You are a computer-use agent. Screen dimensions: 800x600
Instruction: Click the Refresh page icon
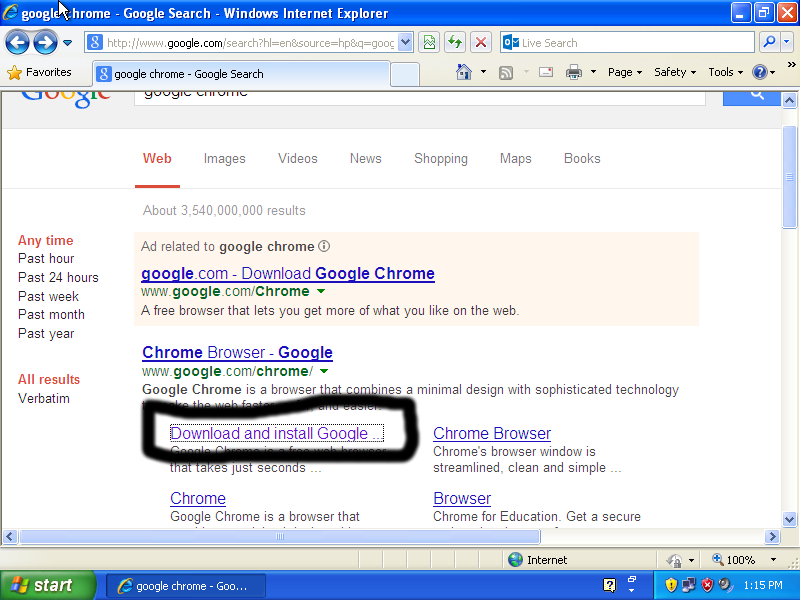coord(455,43)
